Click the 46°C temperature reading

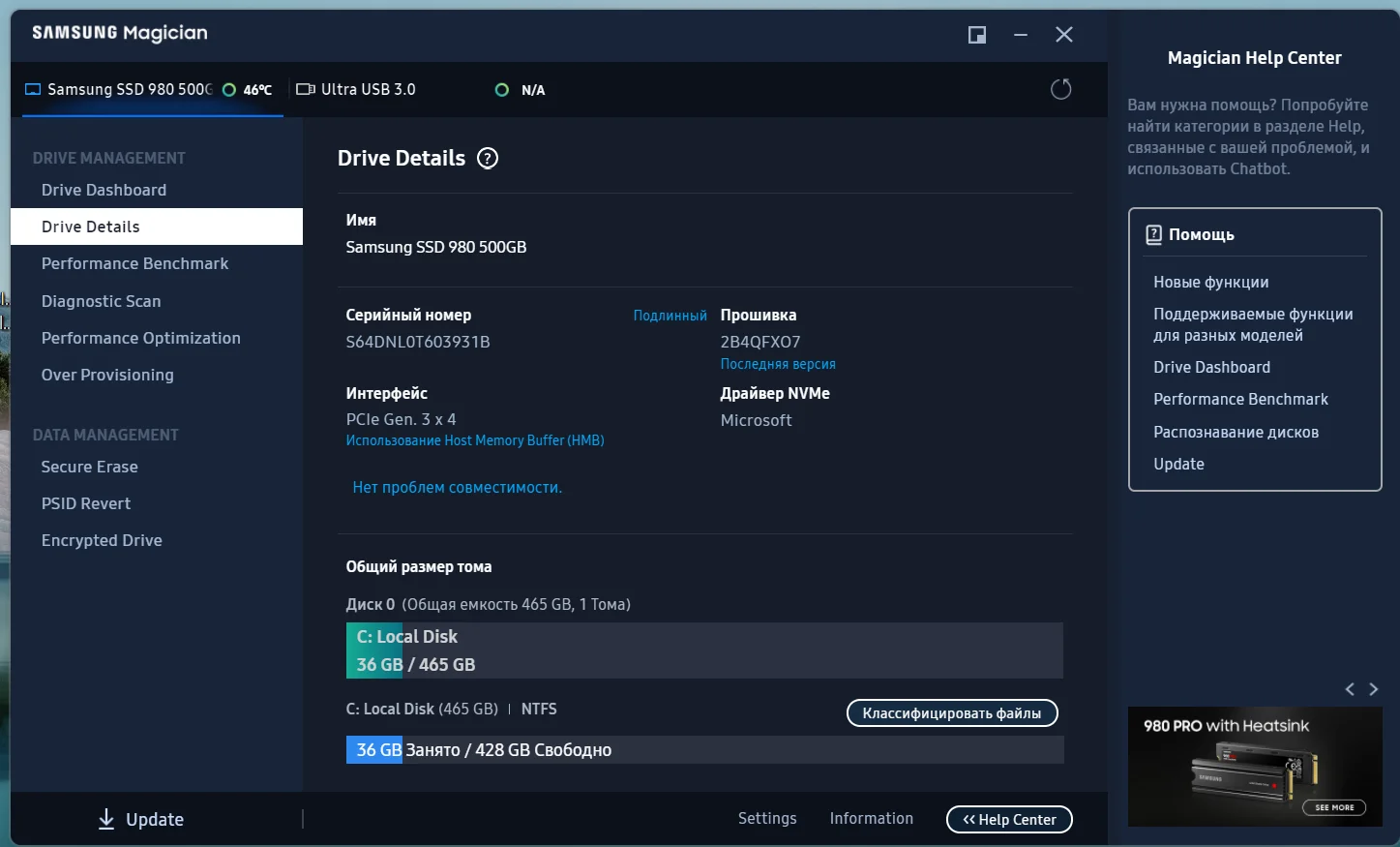point(257,90)
